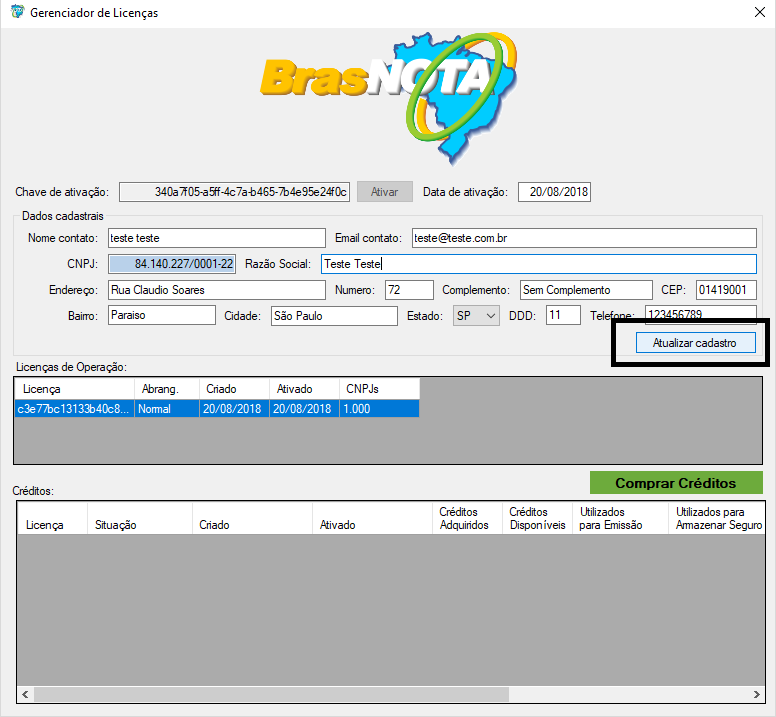Click the CNPJs column header

click(380, 389)
